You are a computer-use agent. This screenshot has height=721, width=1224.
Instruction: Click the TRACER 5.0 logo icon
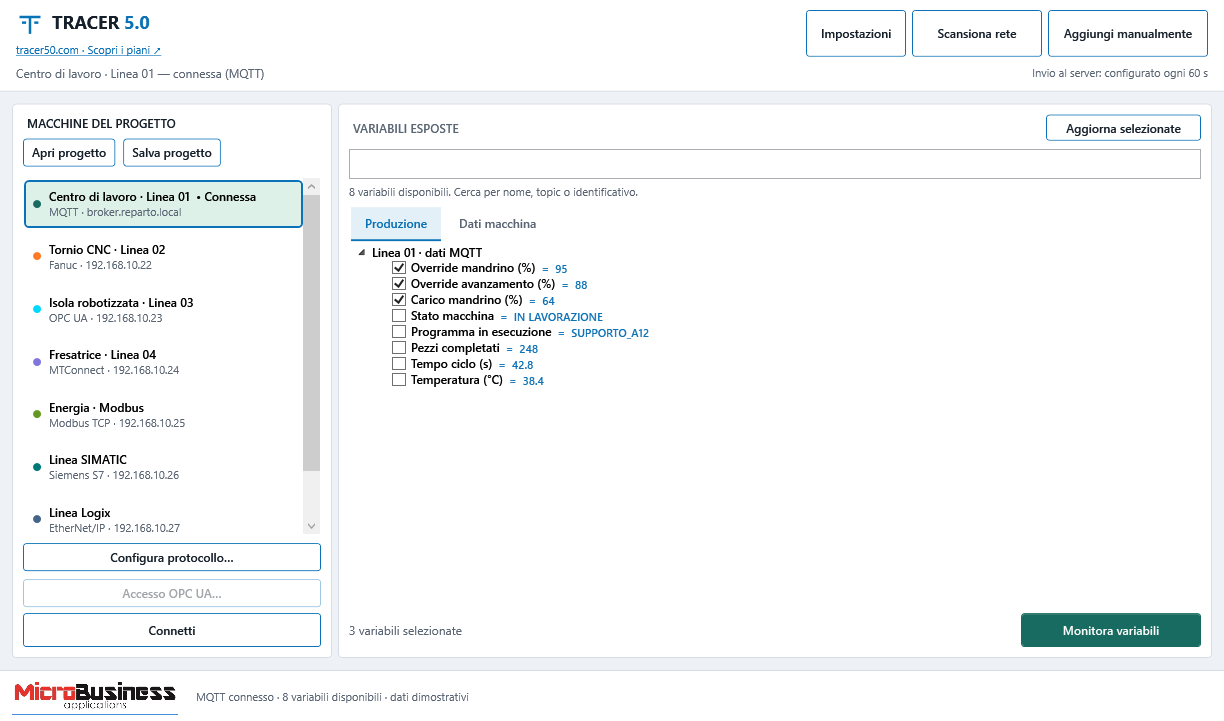click(x=30, y=24)
